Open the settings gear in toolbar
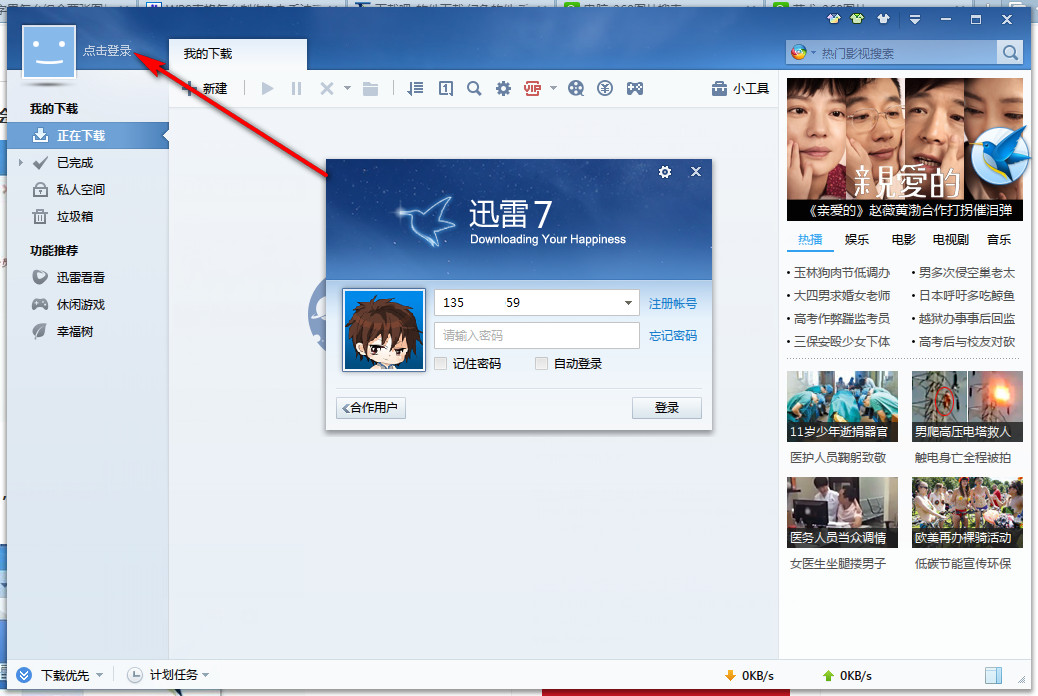 tap(503, 88)
